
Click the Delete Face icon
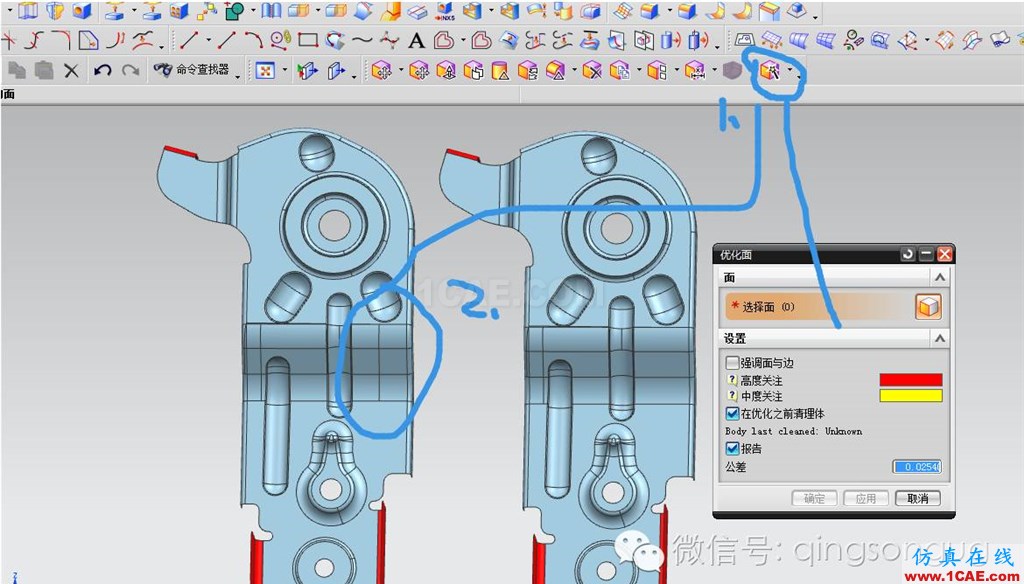point(592,70)
